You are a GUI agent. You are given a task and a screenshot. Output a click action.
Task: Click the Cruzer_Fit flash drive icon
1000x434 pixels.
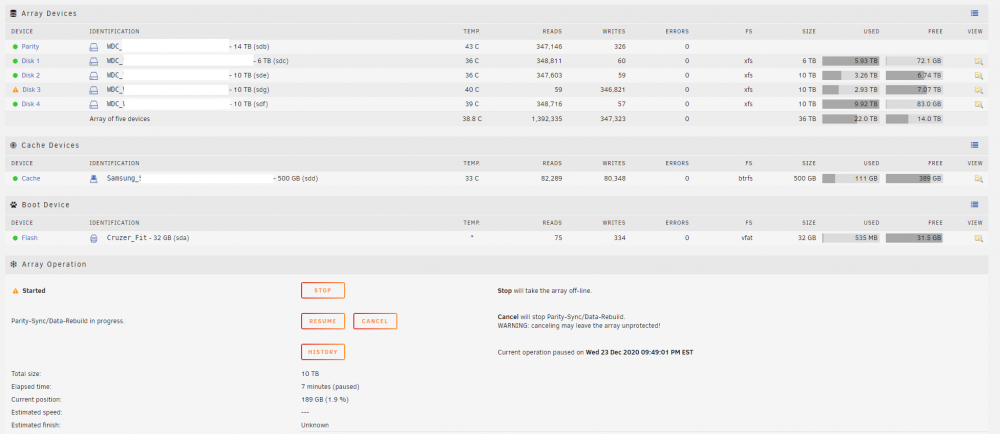(93, 238)
